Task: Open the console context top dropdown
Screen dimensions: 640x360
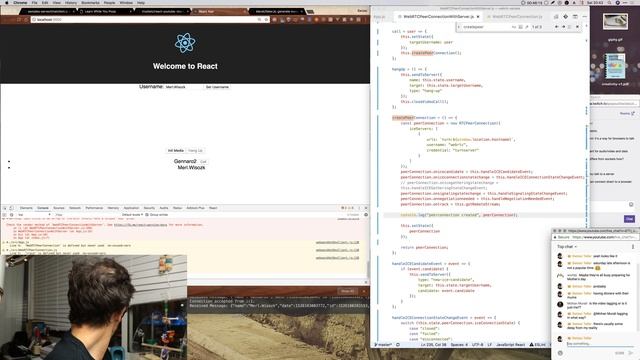Action: coord(34,215)
